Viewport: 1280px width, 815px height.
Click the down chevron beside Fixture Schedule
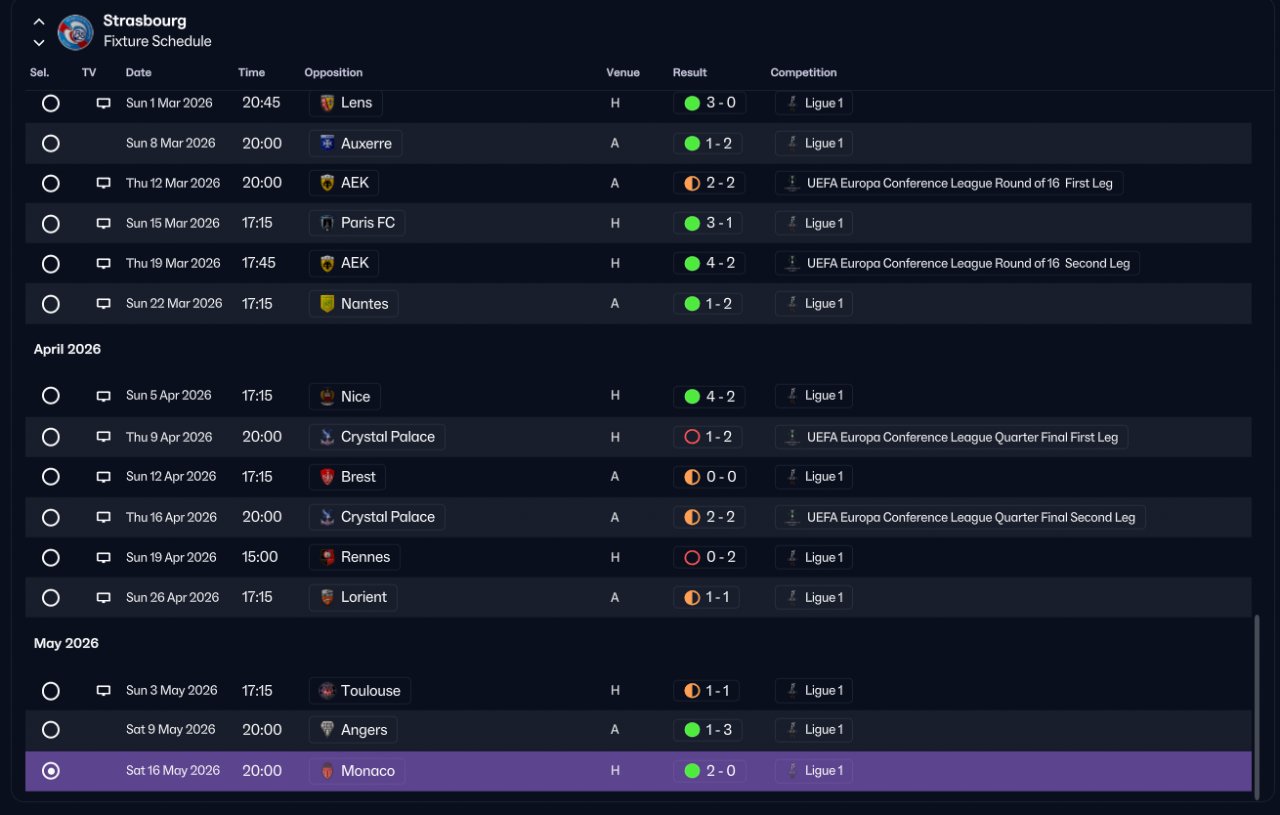[39, 43]
